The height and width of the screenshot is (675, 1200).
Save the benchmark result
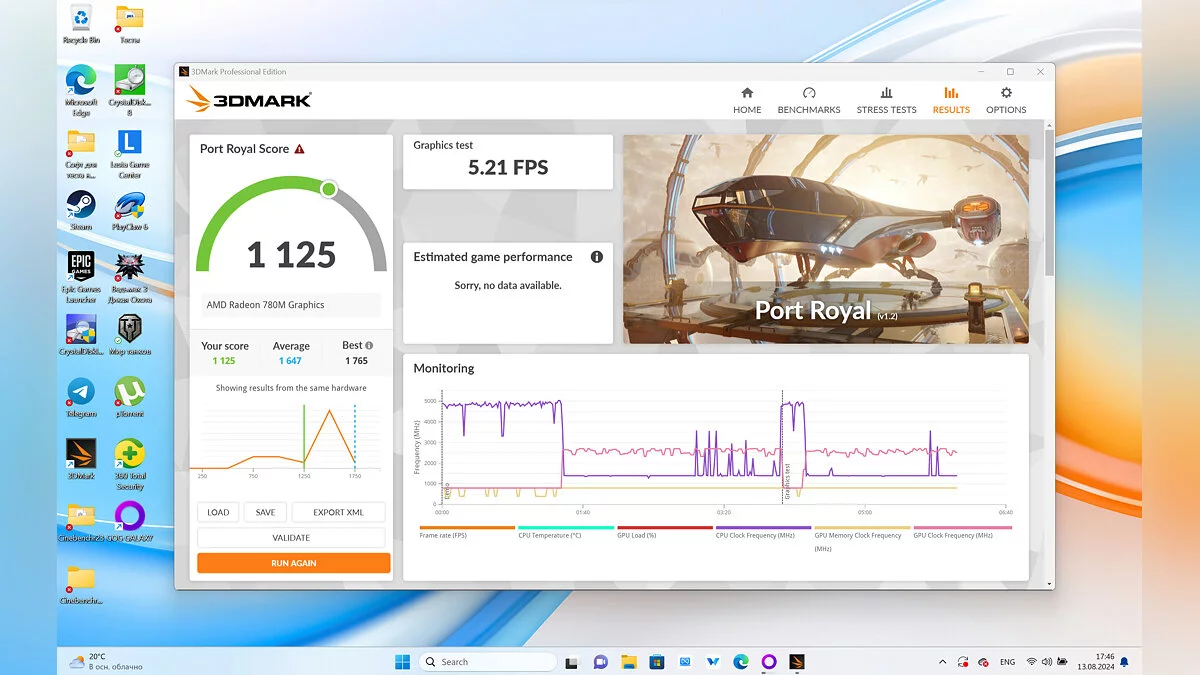tap(265, 512)
